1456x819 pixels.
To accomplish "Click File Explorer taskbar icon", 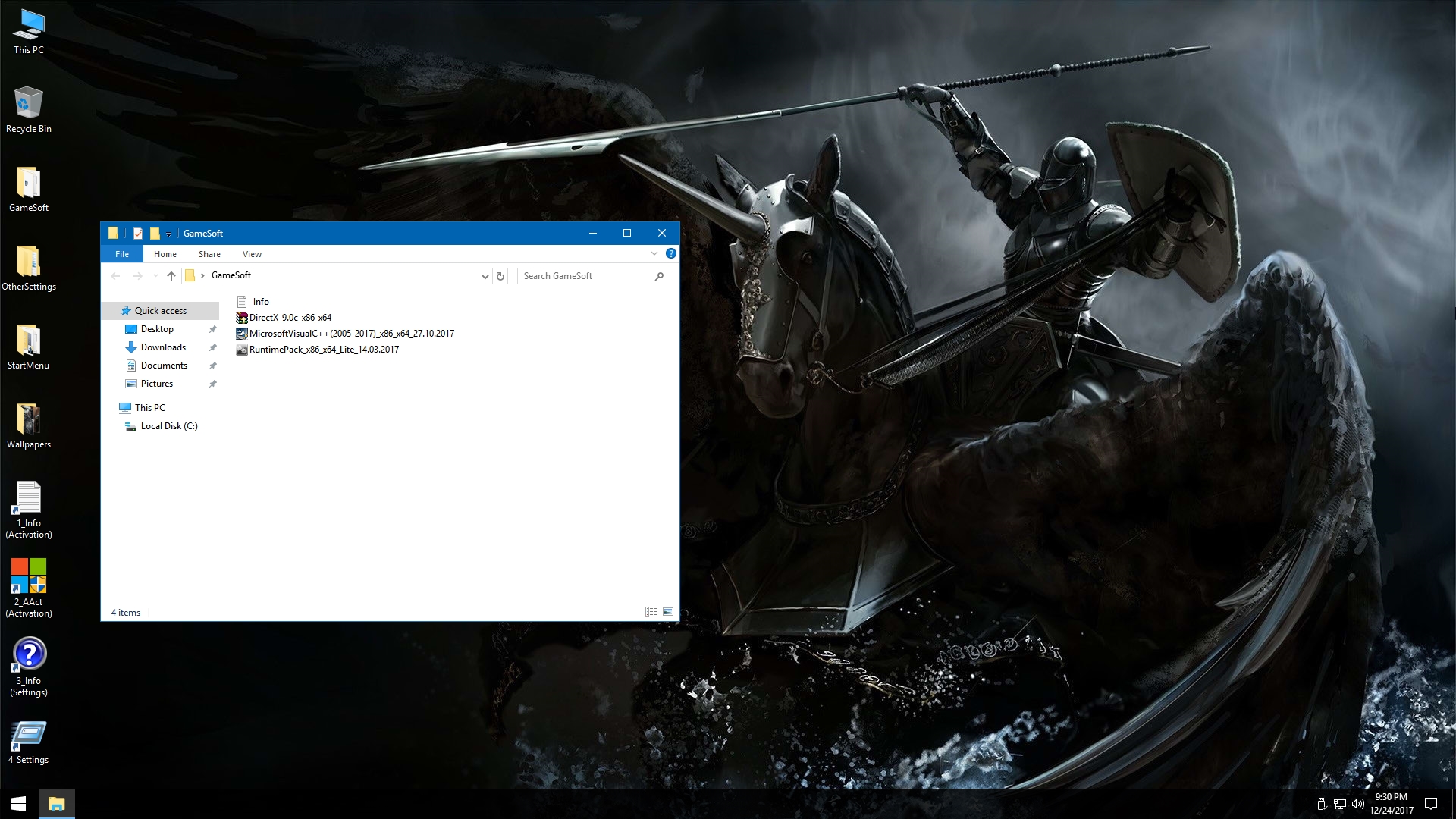I will (56, 804).
